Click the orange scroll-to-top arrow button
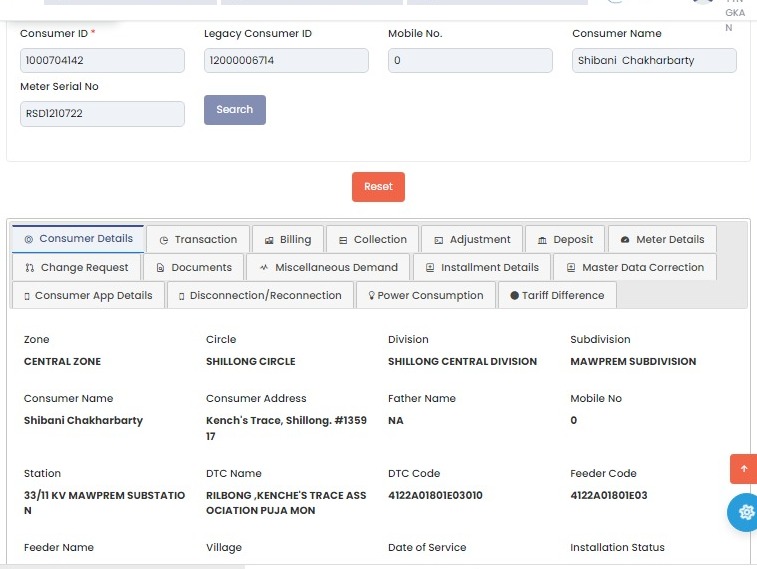Screen dimensions: 757x569 tap(743, 469)
